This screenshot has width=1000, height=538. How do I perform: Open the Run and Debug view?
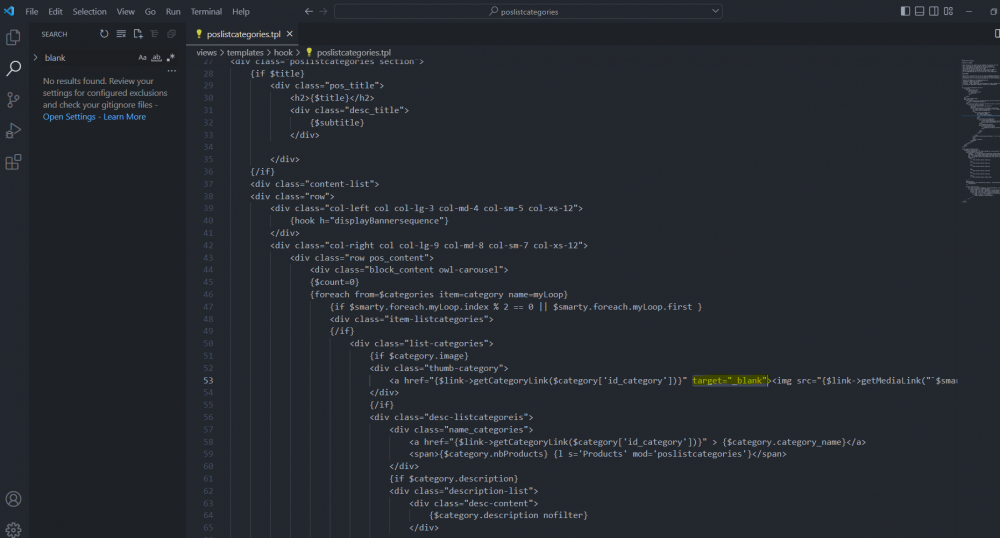point(14,131)
